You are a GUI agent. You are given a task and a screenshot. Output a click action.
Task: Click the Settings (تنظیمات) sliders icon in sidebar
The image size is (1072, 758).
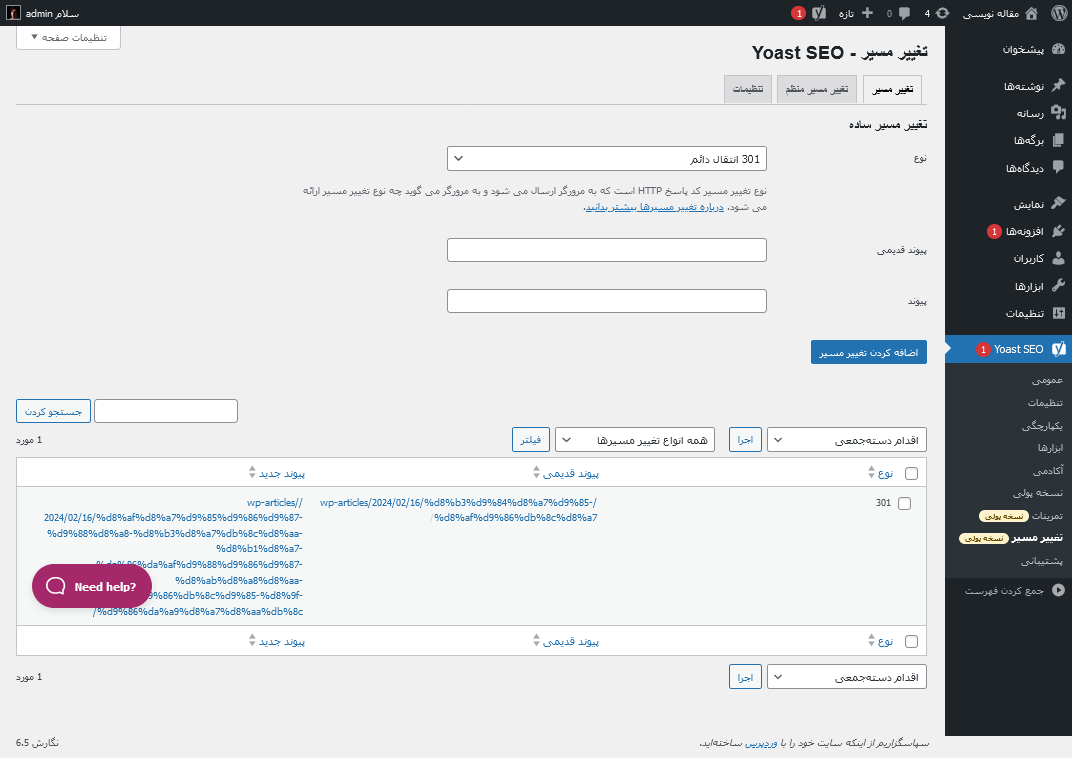pos(1058,313)
